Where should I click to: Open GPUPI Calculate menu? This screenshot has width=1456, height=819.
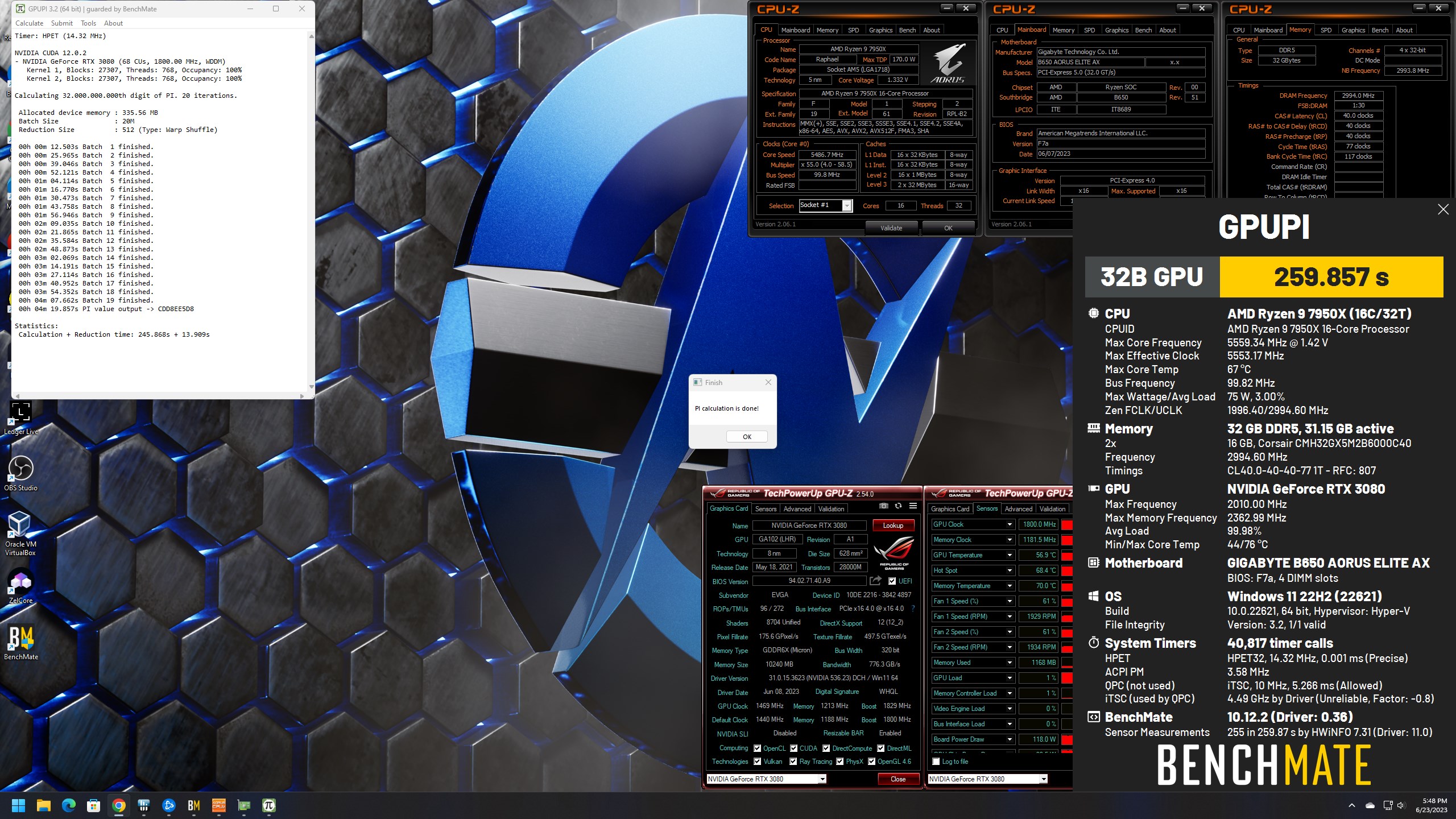coord(29,23)
